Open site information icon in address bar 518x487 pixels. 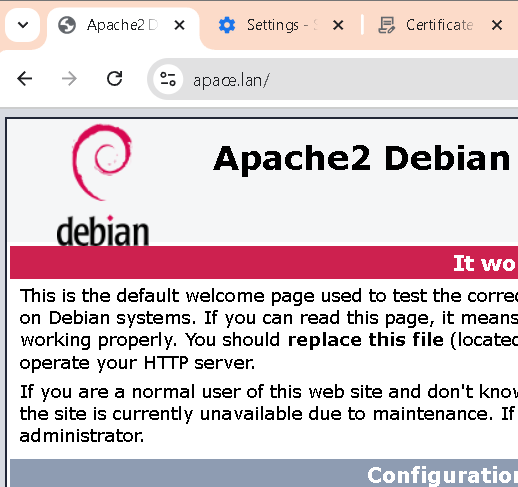coord(168,79)
